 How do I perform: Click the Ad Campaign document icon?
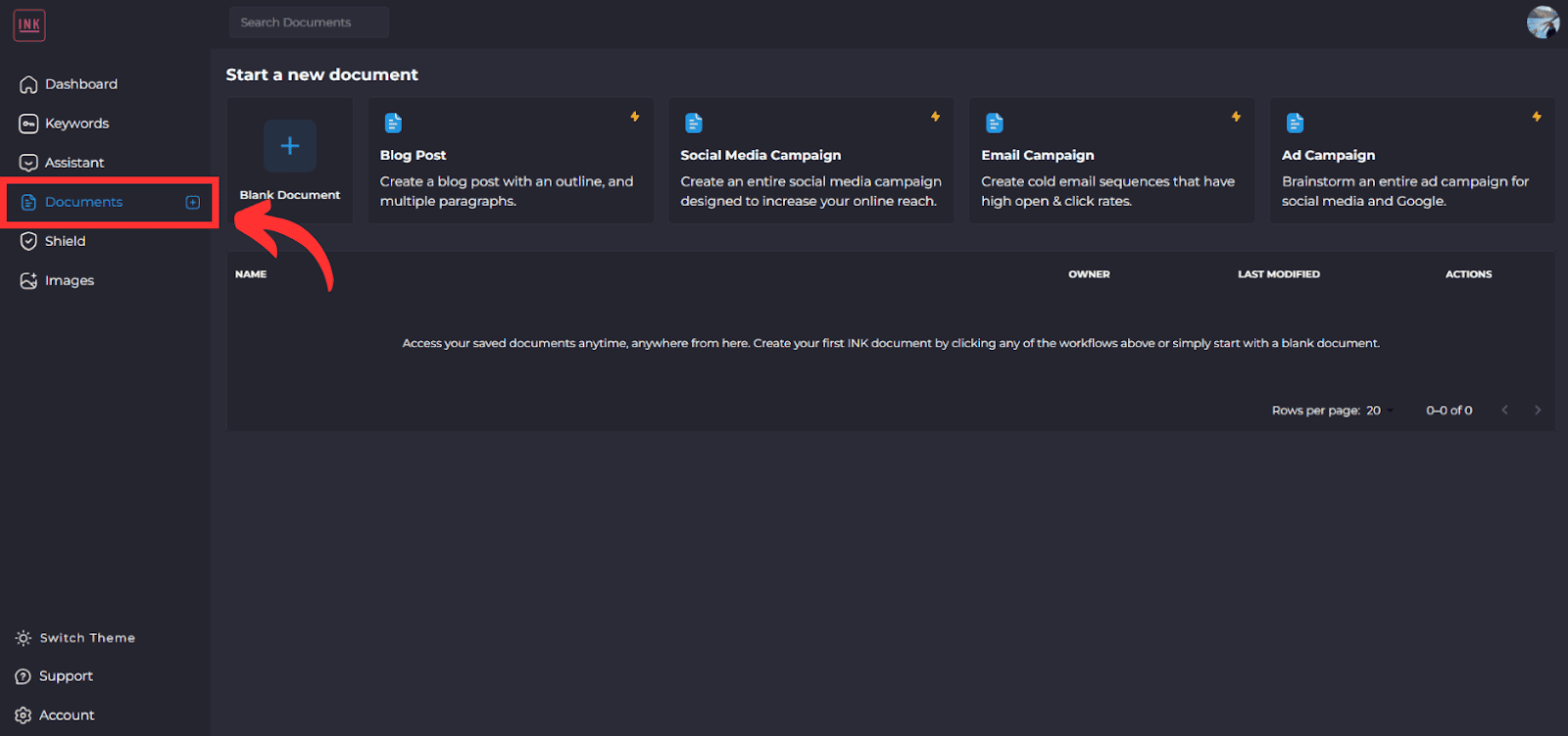coord(1296,123)
